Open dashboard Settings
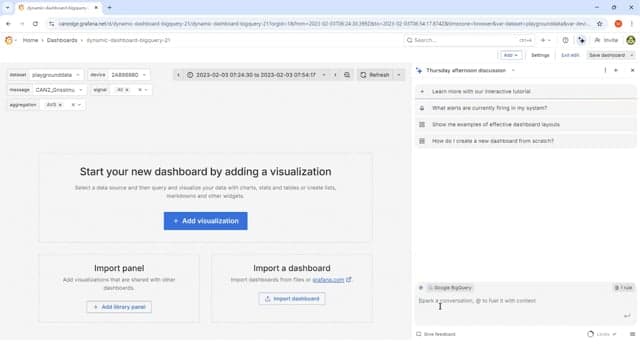 click(540, 55)
